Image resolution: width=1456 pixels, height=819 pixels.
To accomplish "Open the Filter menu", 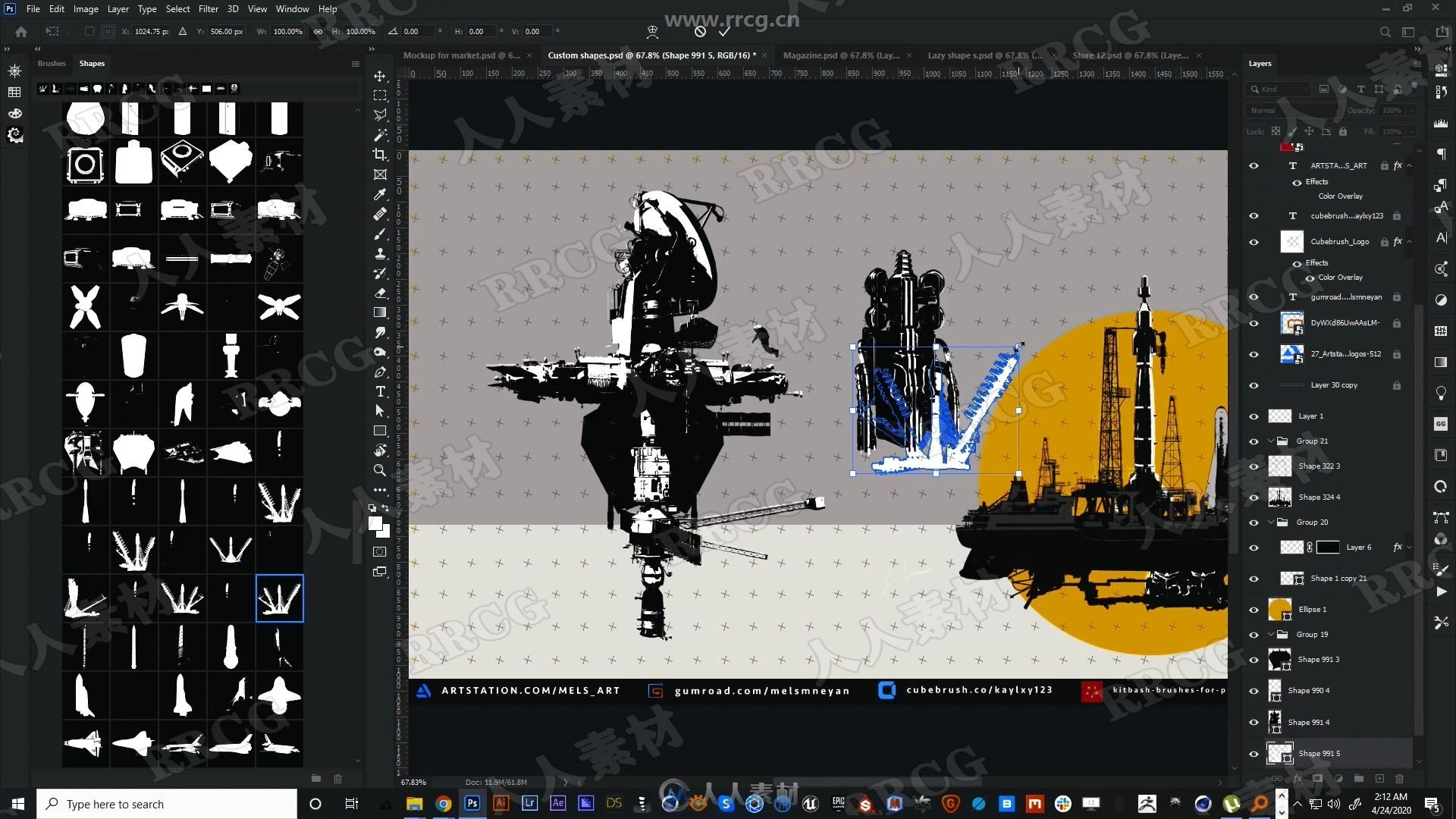I will [x=207, y=9].
